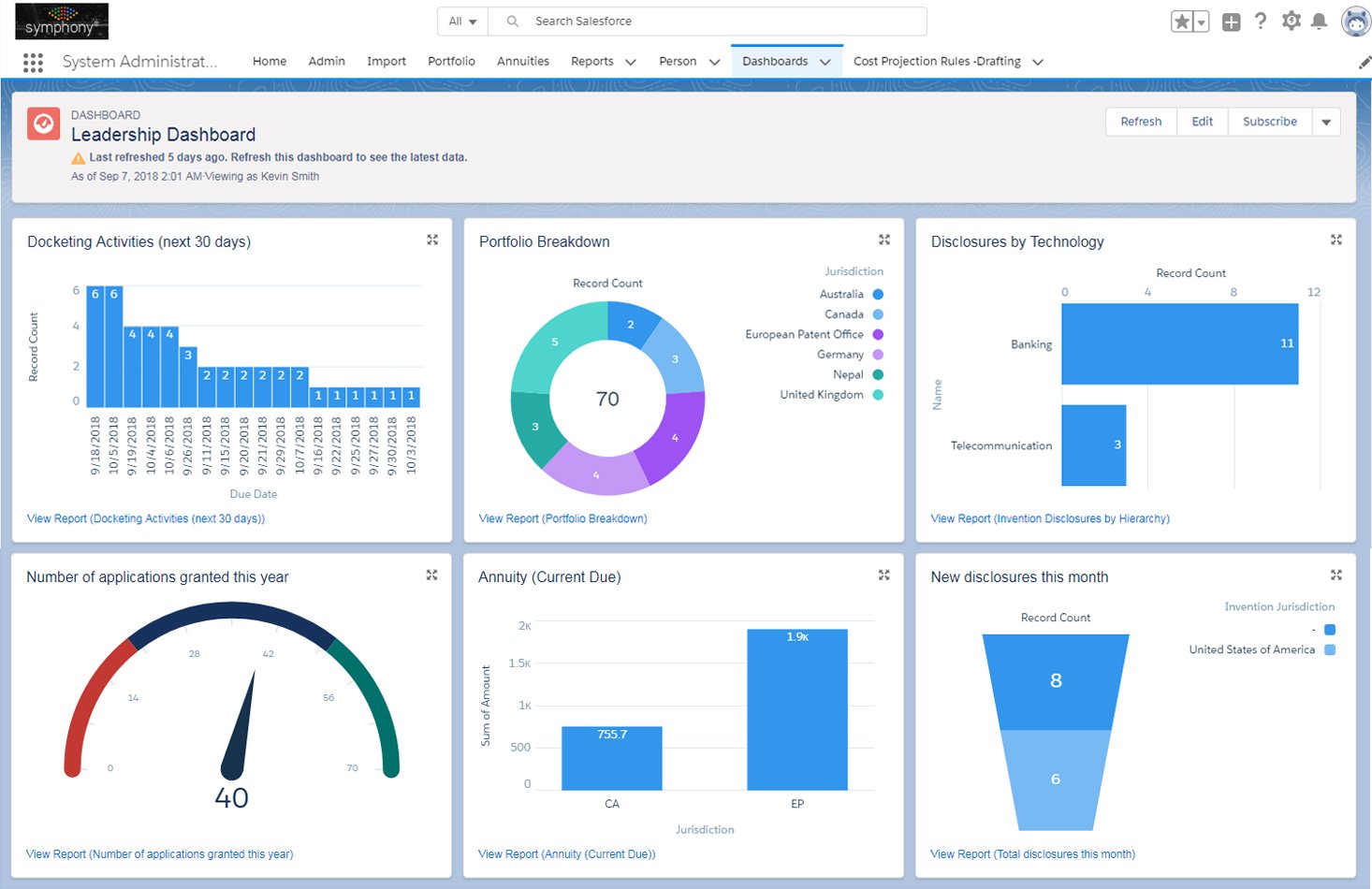Expand the Docketing Activities chart
Viewport: 1372px width, 889px height.
tap(432, 240)
